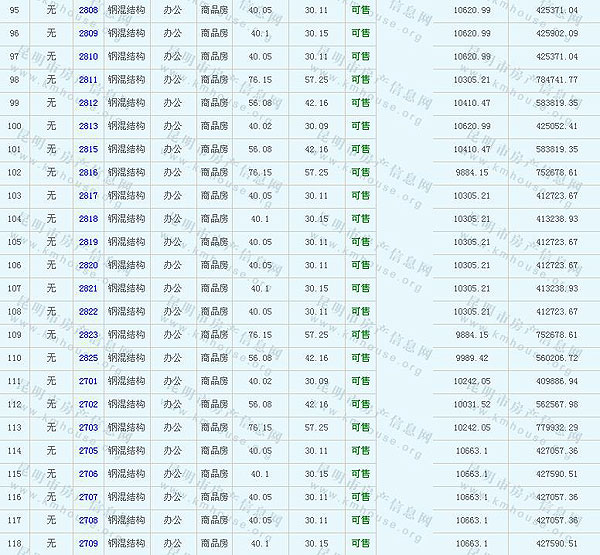Open room 2707 link
Viewport: 600px width, 555px height.
tap(88, 497)
